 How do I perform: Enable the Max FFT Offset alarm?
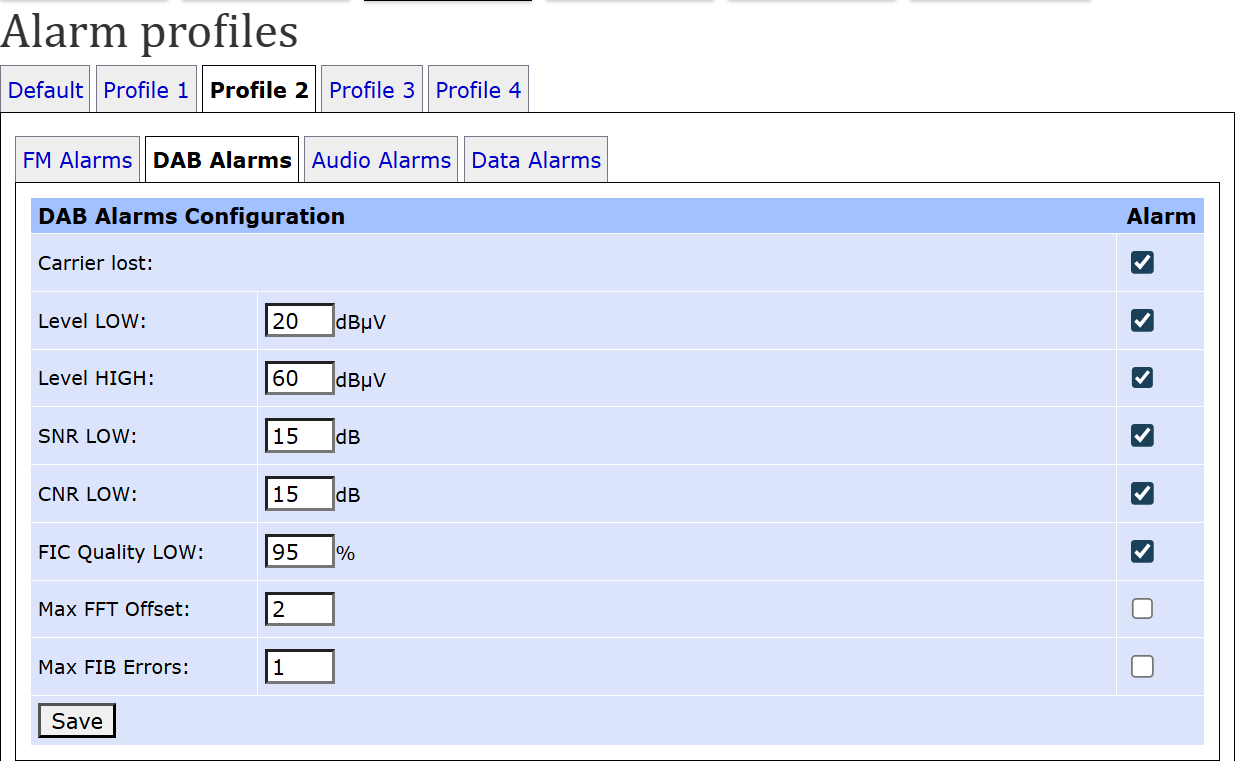pyautogui.click(x=1142, y=609)
